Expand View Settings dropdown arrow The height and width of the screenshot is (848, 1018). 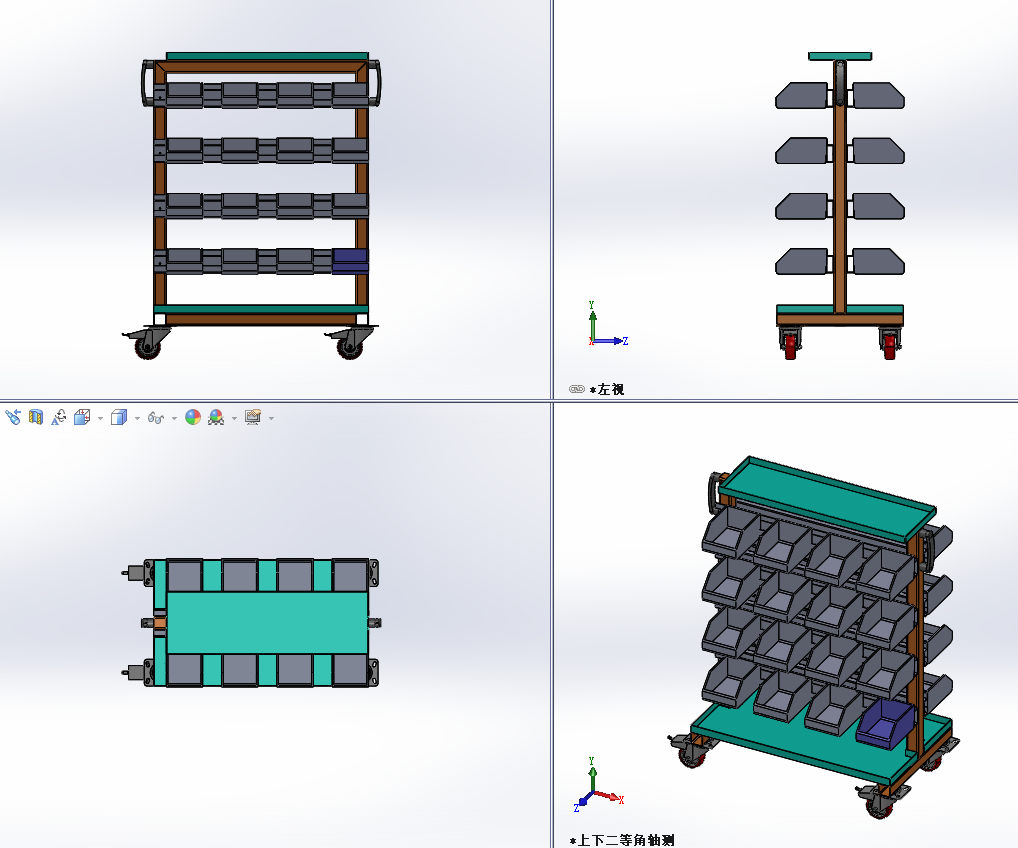pyautogui.click(x=271, y=418)
